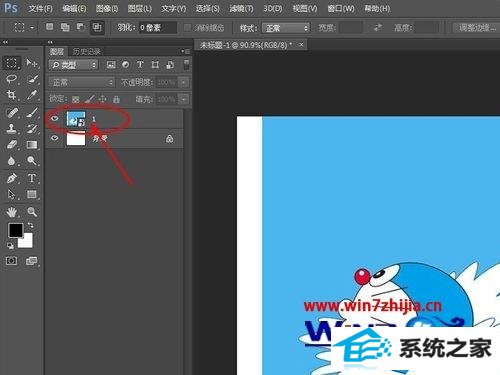This screenshot has height=375, width=500.
Task: Lock transparent pixels of the layer
Action: coord(76,99)
